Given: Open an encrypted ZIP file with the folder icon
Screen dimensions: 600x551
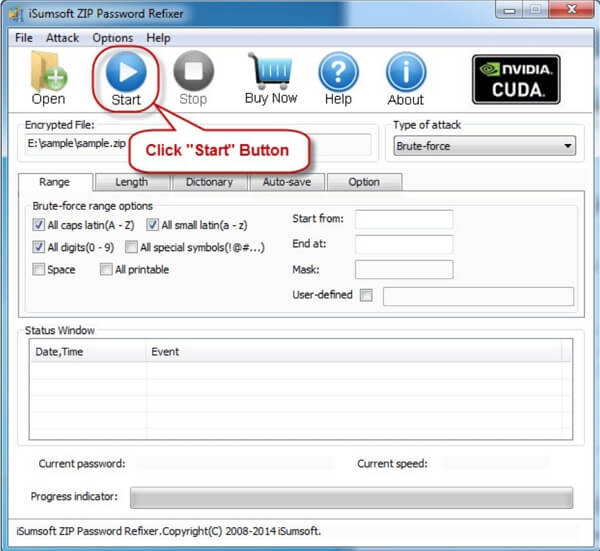Looking at the screenshot, I should click(49, 78).
